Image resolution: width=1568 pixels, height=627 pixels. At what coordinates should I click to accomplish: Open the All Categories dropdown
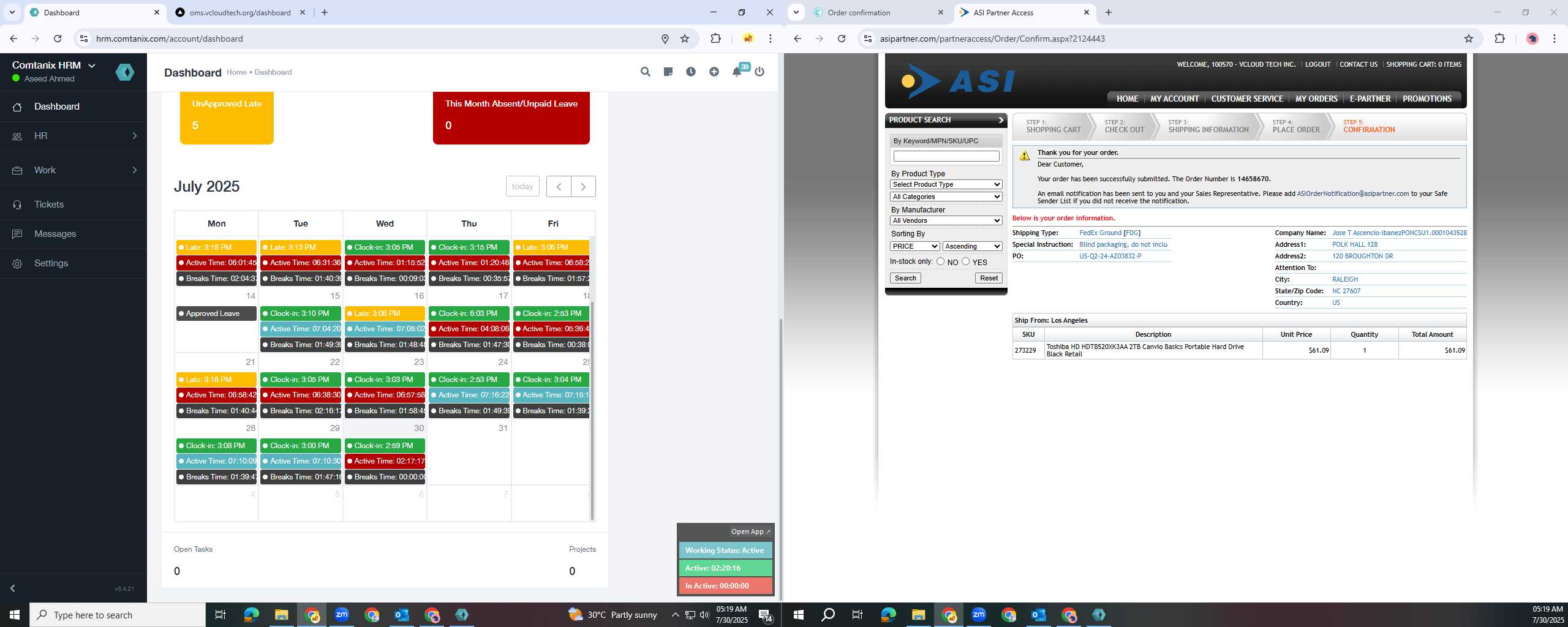(x=946, y=197)
